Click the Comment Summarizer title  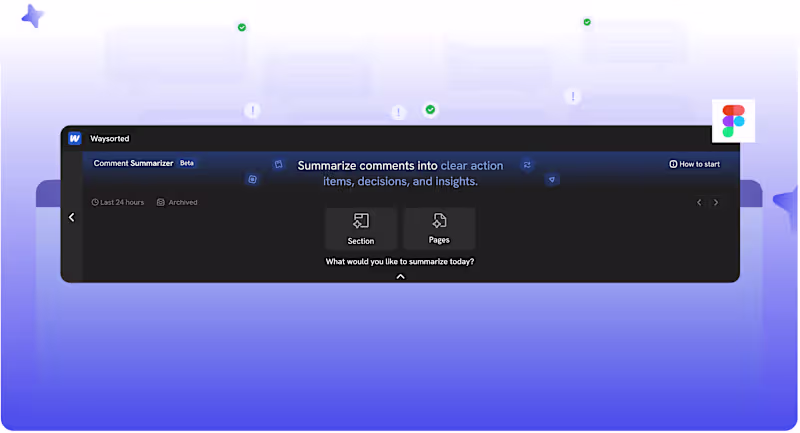coord(133,163)
